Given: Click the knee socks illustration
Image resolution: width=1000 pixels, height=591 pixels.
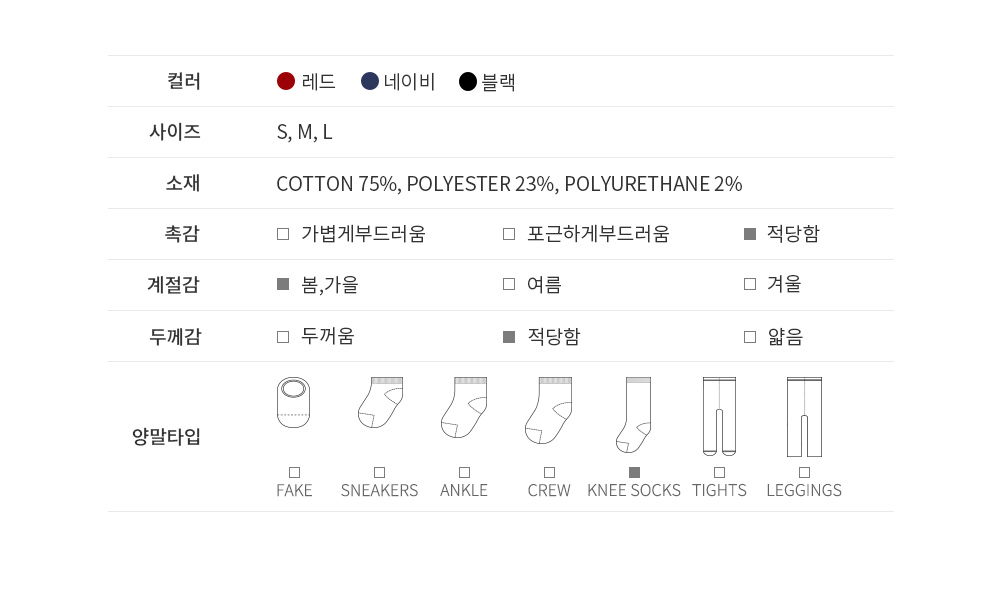Looking at the screenshot, I should coord(634,415).
